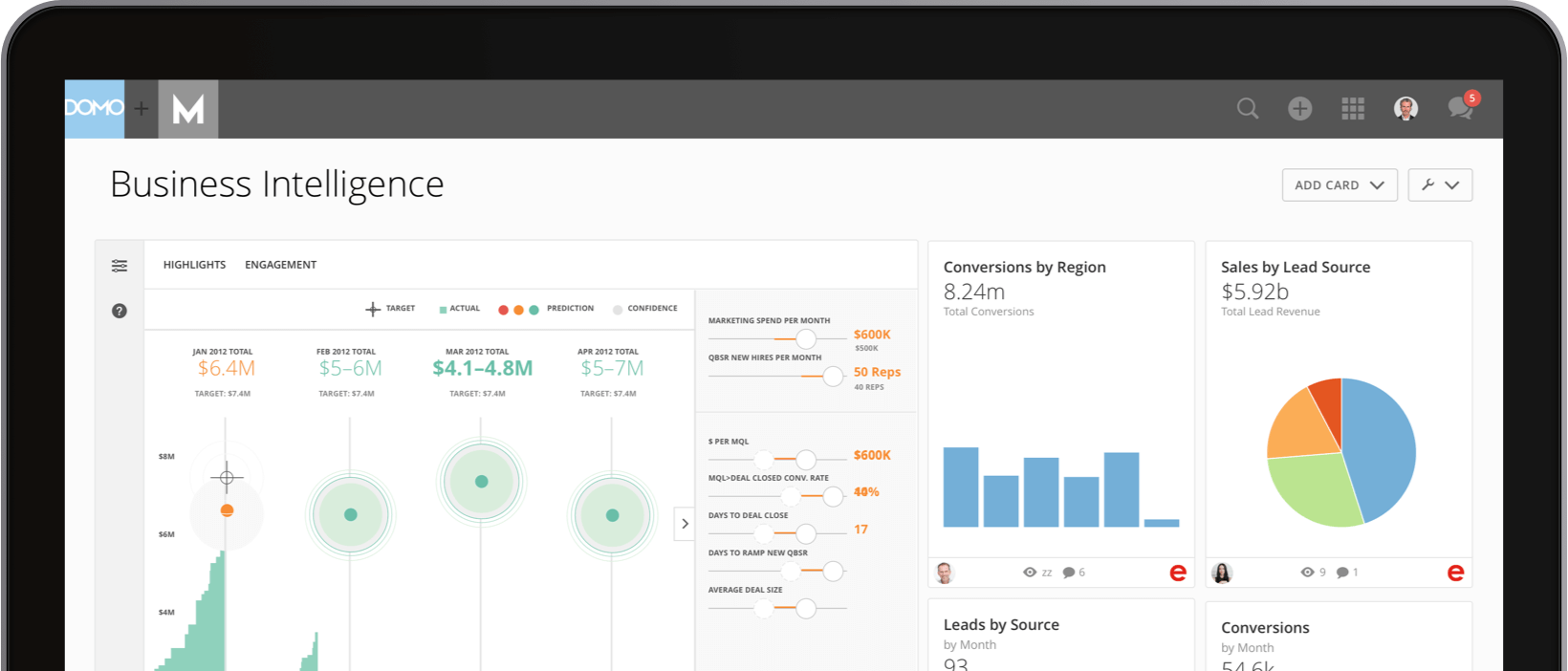Open the ADD CARD dropdown
The width and height of the screenshot is (1568, 671).
point(1339,185)
